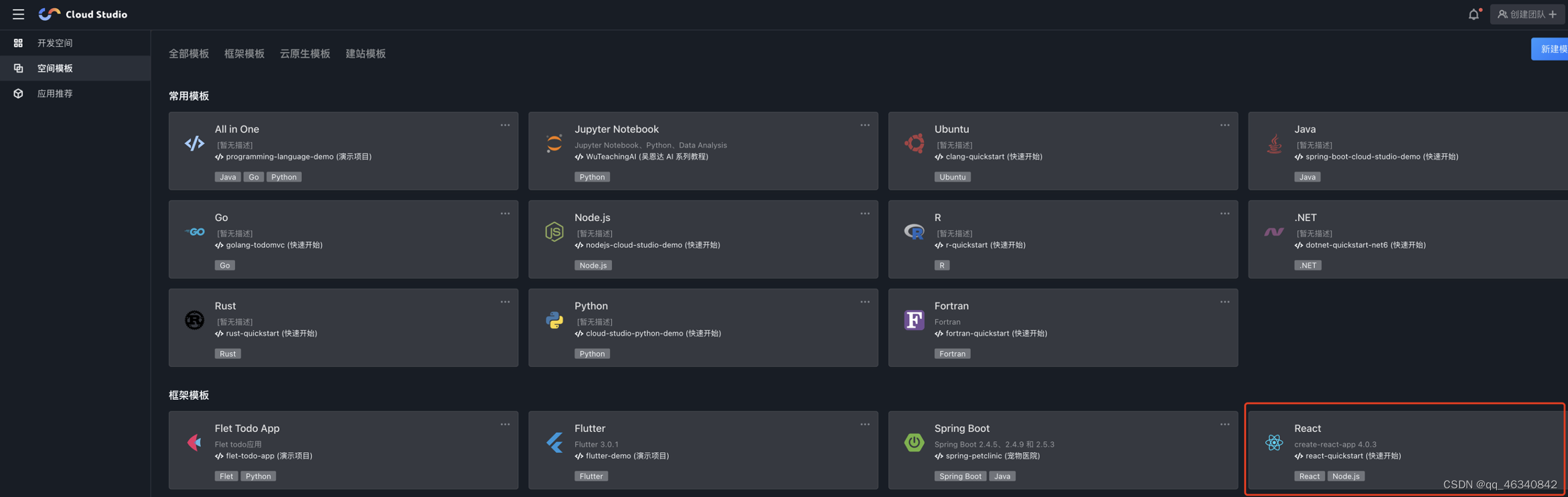Click the 框架模板 section heading
1568x497 pixels.
click(189, 395)
